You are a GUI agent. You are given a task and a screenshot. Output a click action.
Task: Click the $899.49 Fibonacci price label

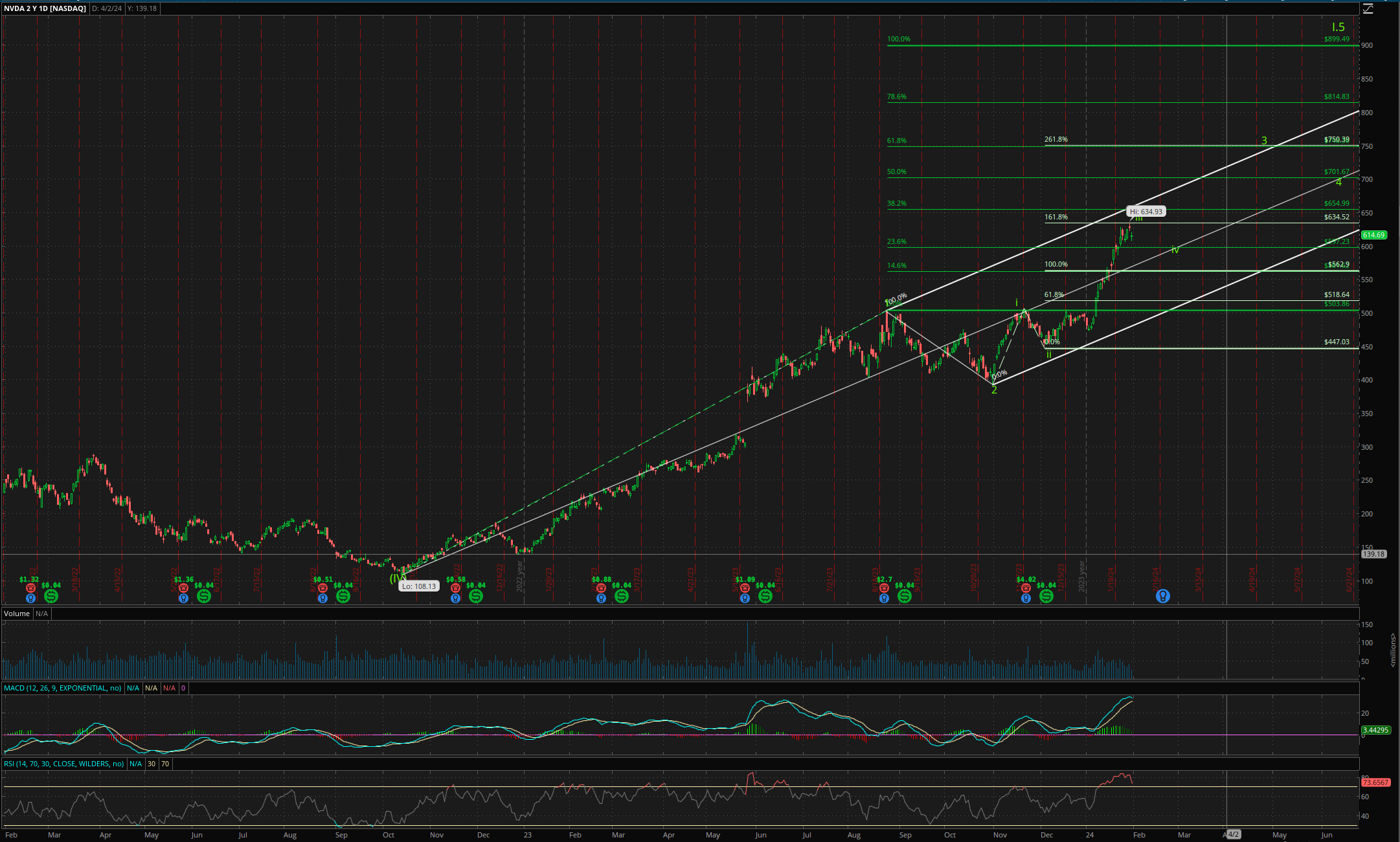[x=1337, y=39]
